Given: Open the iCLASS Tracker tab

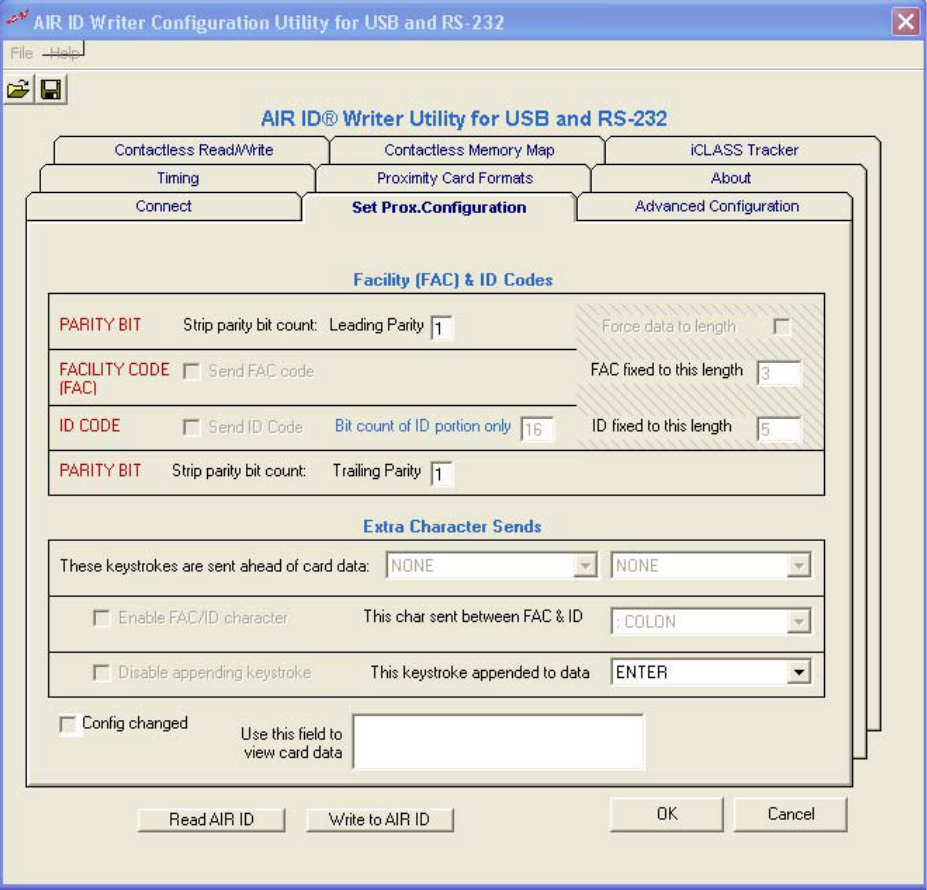Looking at the screenshot, I should click(744, 150).
